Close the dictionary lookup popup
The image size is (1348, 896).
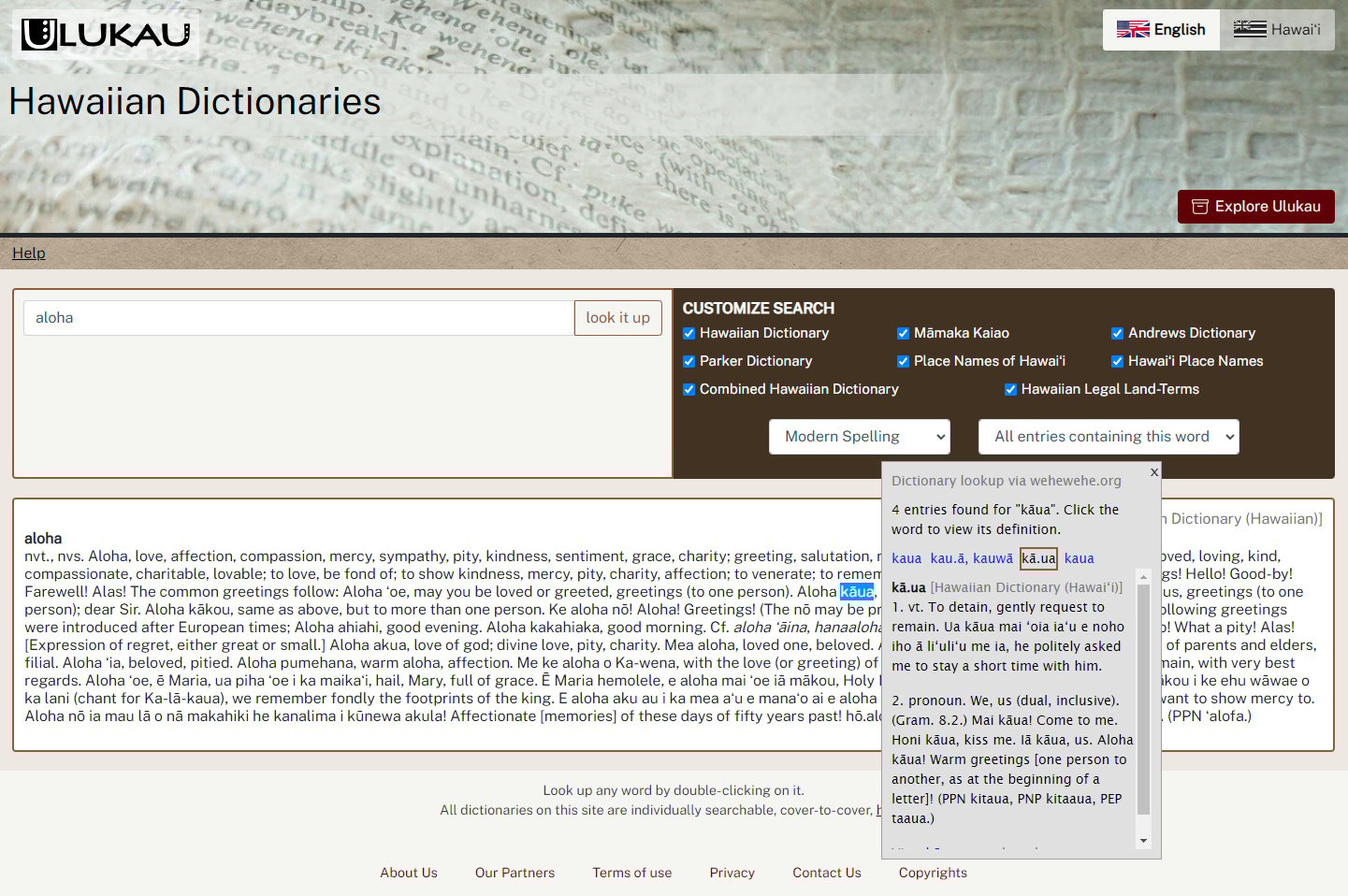[x=1153, y=472]
